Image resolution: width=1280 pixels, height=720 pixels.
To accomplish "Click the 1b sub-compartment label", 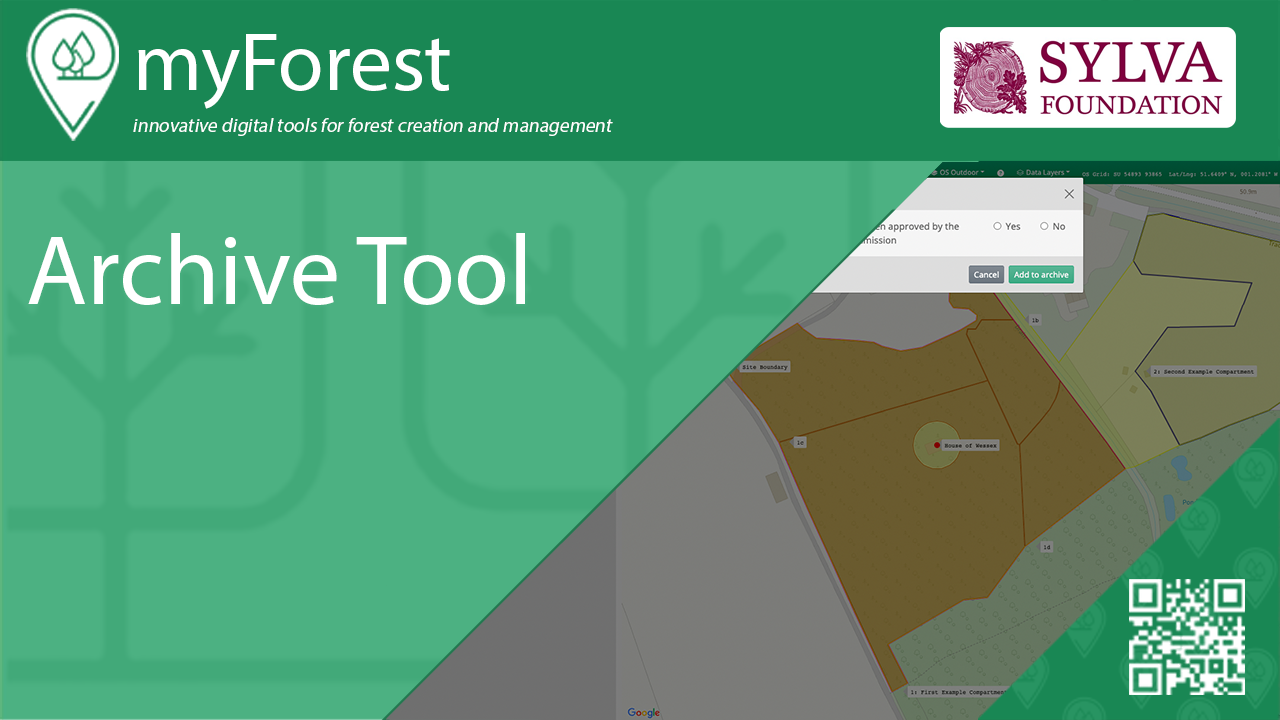I will [x=1035, y=320].
